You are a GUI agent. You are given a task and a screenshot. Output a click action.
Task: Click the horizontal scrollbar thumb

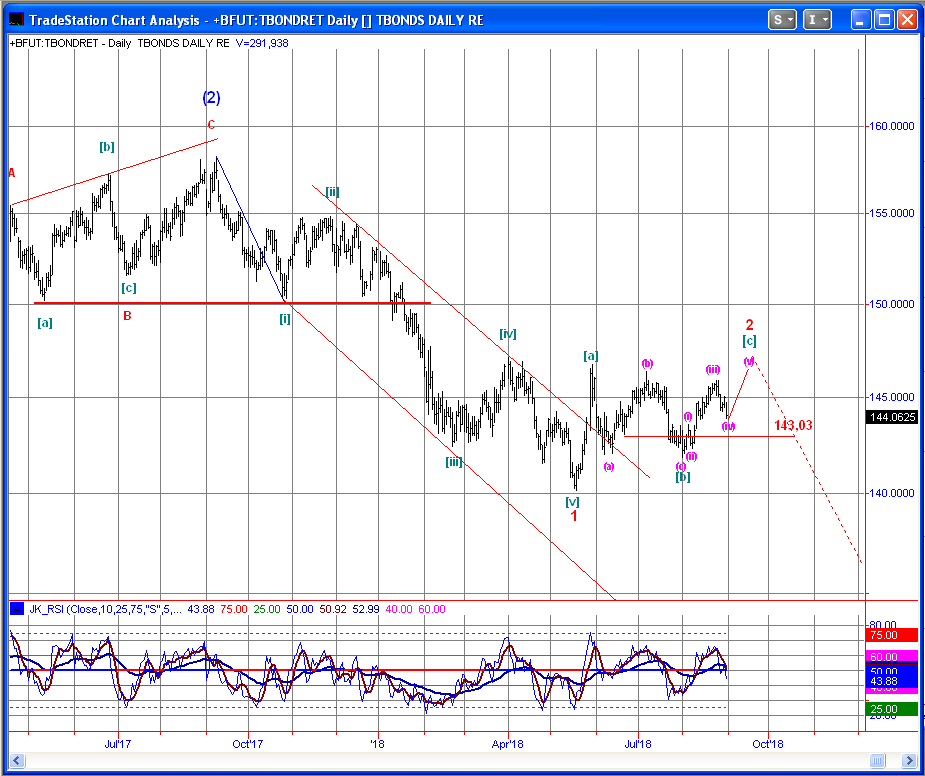tap(877, 760)
